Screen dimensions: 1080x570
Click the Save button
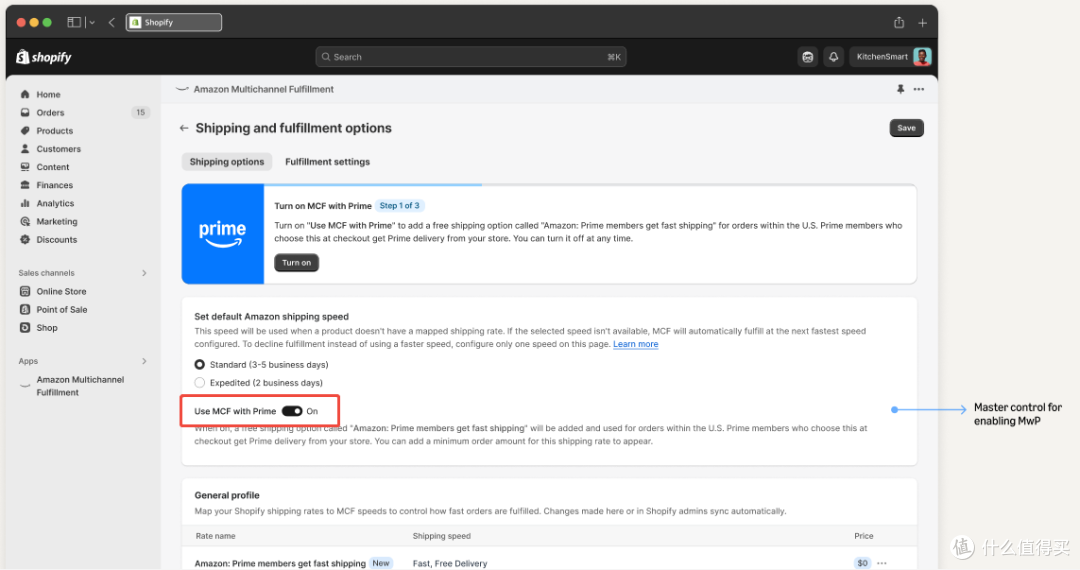906,128
